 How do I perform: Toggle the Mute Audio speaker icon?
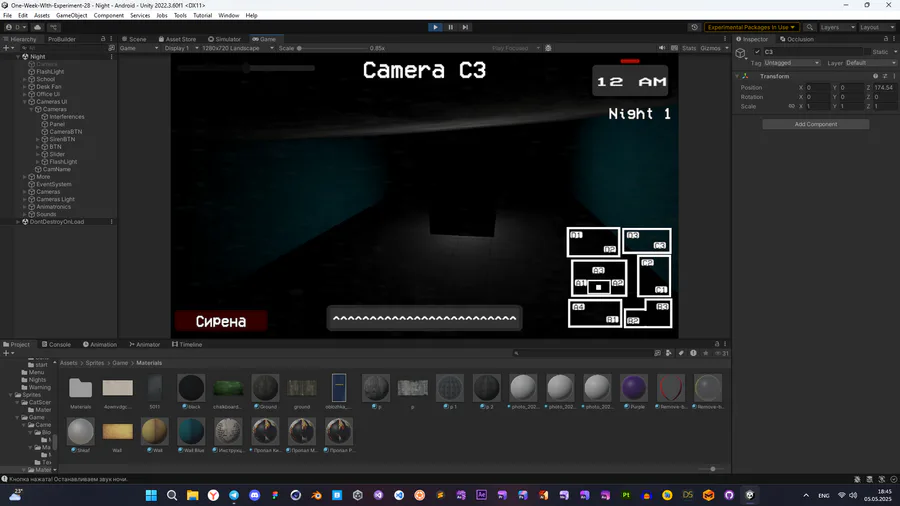pos(662,48)
